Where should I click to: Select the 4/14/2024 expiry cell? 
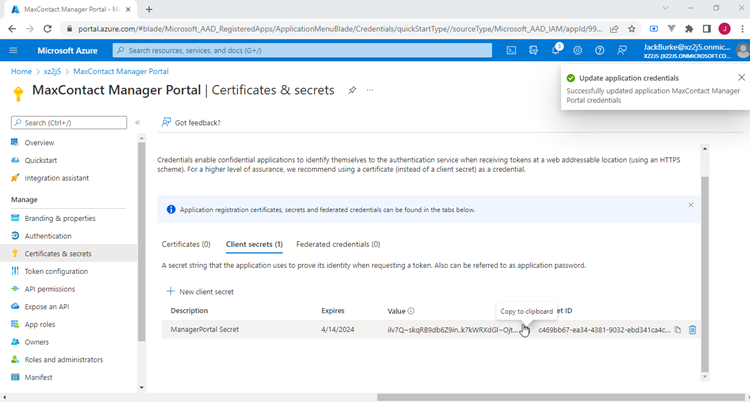(x=338, y=329)
